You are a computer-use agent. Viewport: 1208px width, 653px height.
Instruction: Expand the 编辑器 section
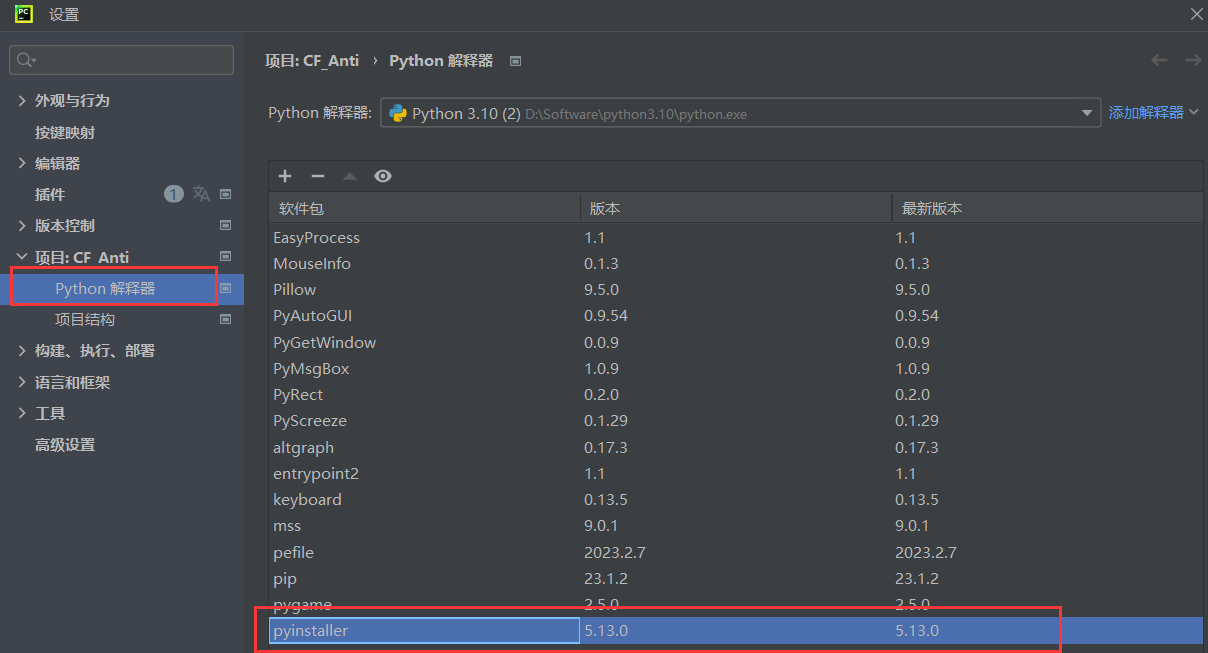[22, 163]
